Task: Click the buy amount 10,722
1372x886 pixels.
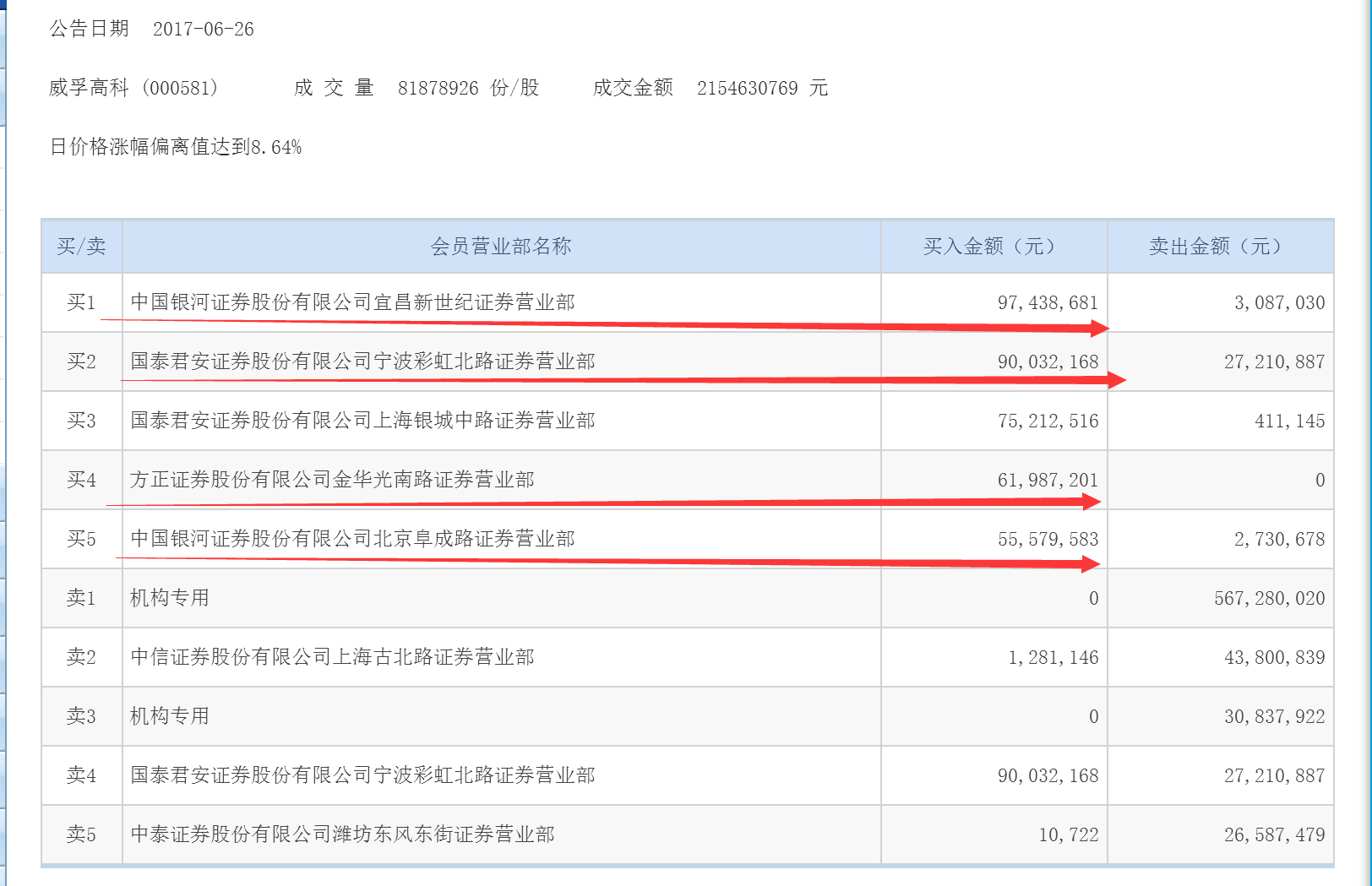Action: 1069,834
